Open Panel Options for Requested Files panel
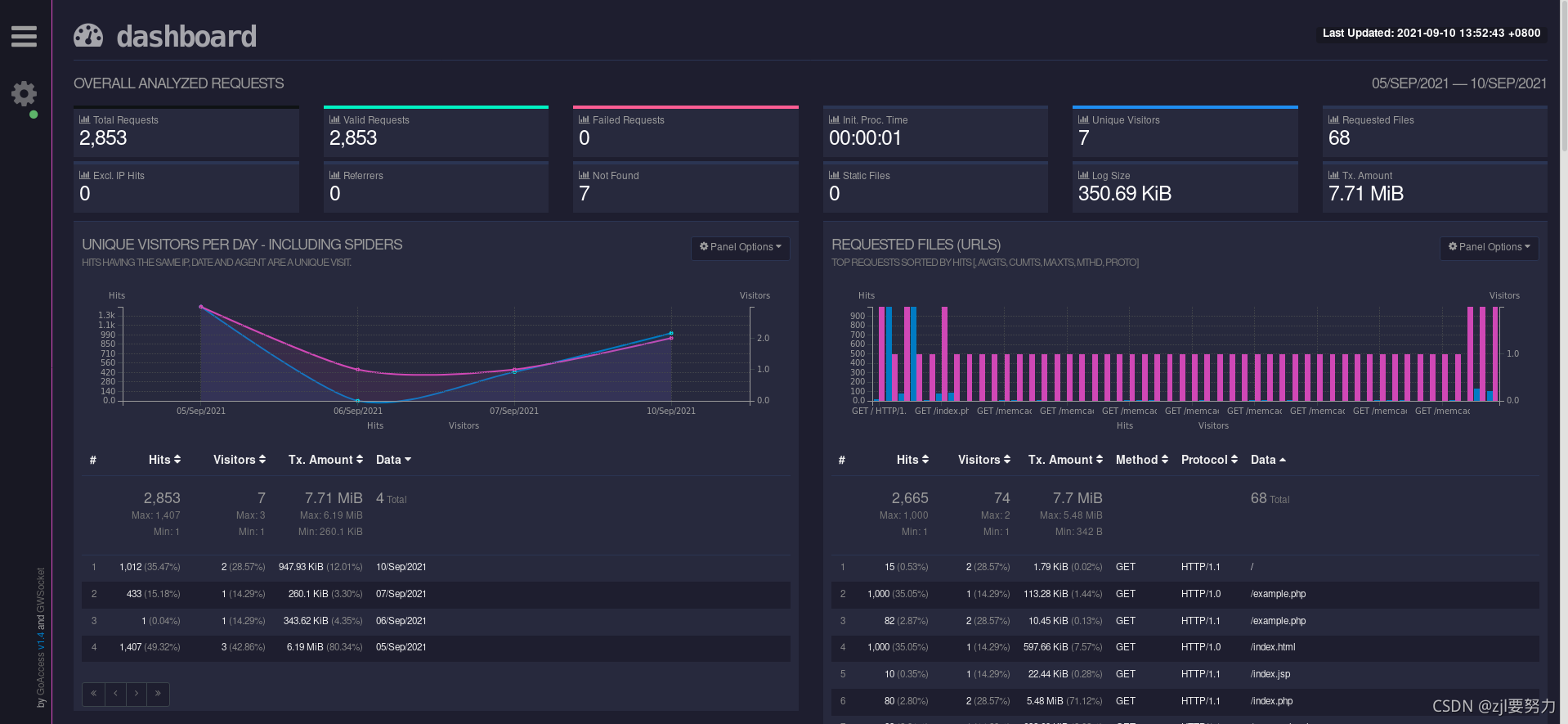This screenshot has height=724, width=1568. click(x=1490, y=247)
